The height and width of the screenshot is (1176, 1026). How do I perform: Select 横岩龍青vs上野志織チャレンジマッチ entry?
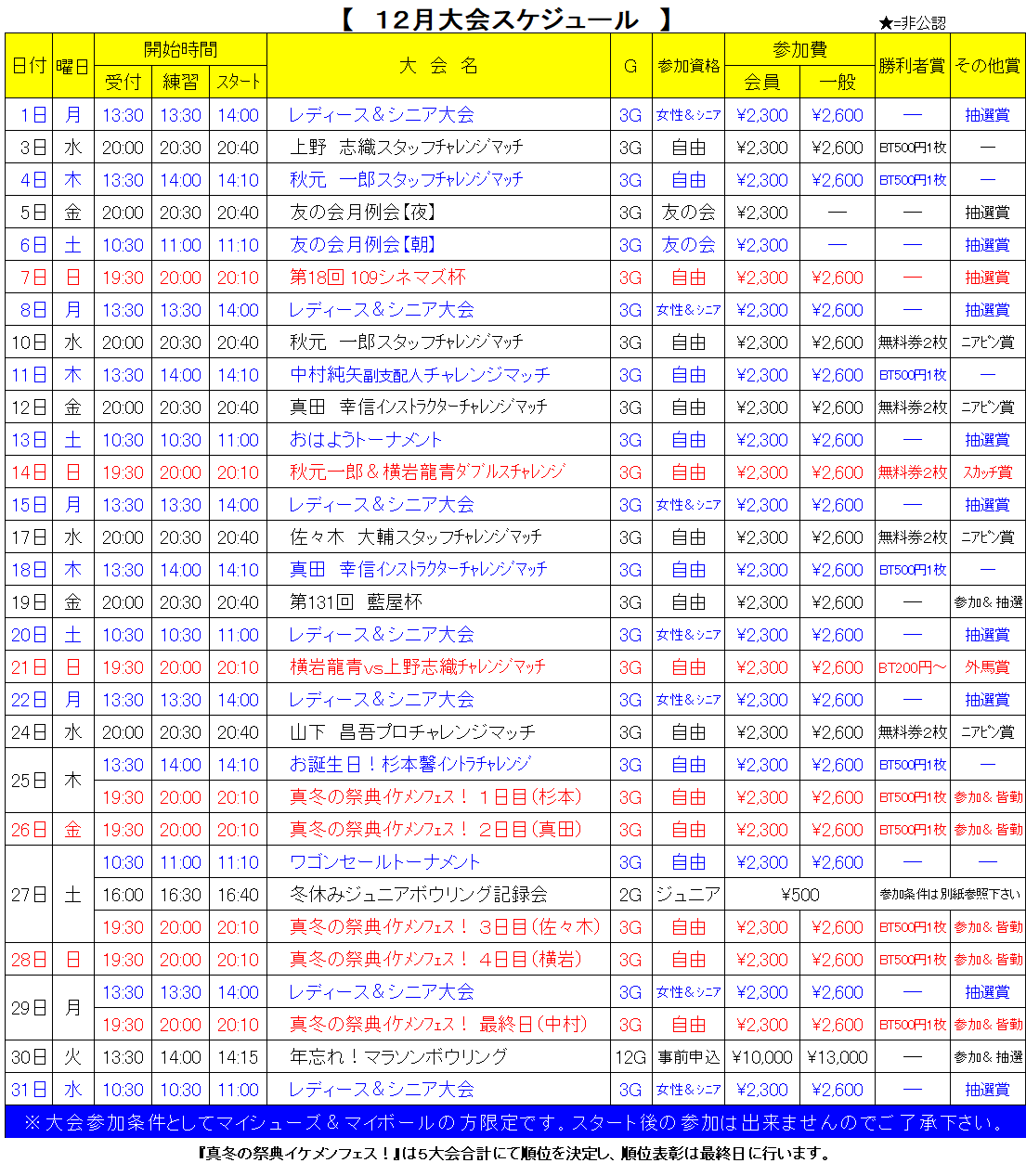click(418, 667)
